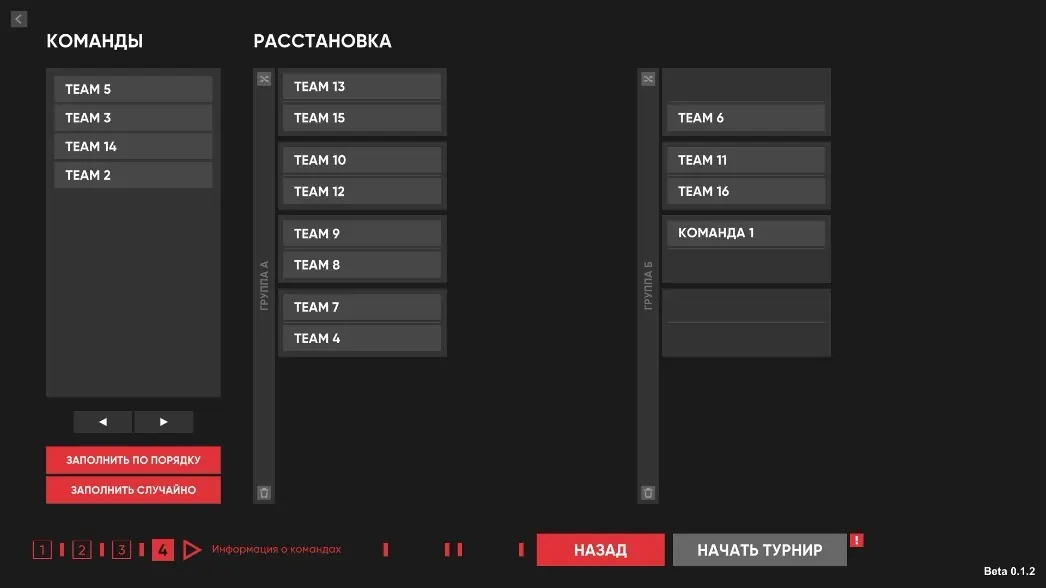The height and width of the screenshot is (588, 1046).
Task: Click the ЗАПОЛНИТЬ СЛУЧАЙНО button
Action: click(133, 490)
